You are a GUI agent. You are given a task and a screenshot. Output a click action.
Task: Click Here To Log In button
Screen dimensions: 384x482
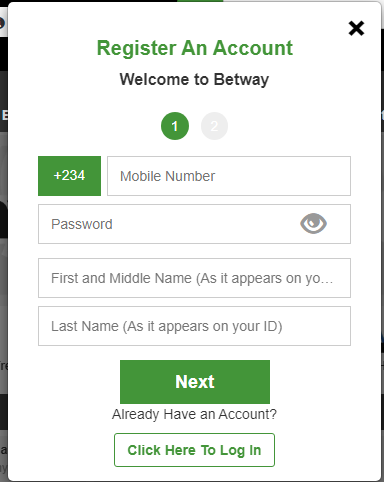[x=194, y=450]
